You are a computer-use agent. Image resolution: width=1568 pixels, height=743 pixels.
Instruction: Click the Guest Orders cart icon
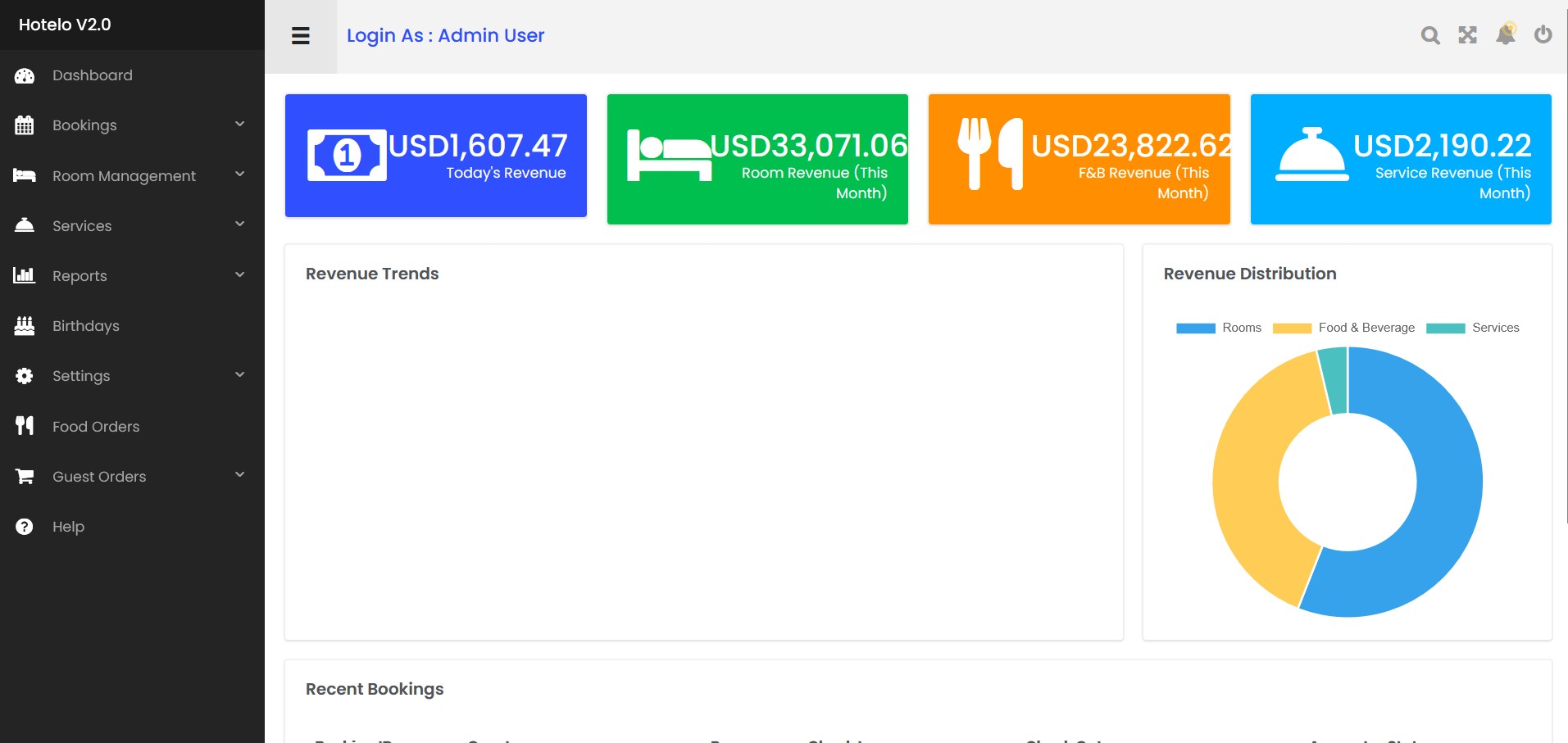[x=25, y=476]
